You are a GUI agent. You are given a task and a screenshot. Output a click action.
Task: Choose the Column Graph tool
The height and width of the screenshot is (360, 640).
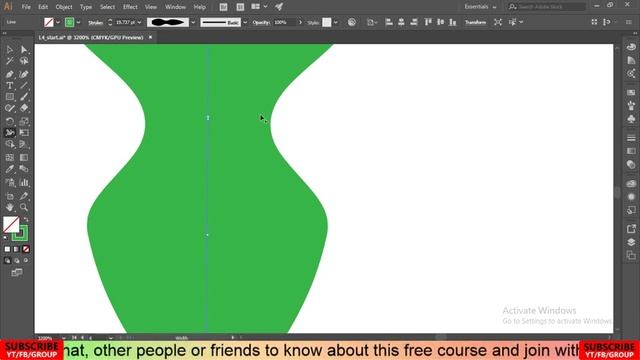point(24,182)
